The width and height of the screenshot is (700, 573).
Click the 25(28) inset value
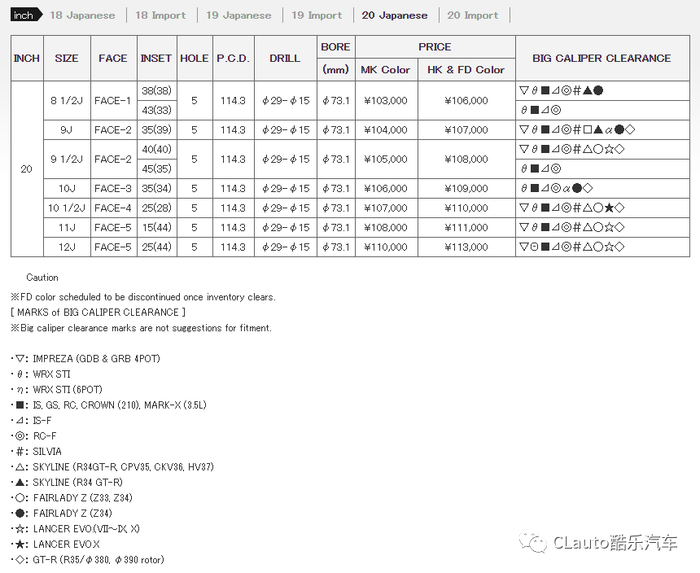[x=156, y=208]
